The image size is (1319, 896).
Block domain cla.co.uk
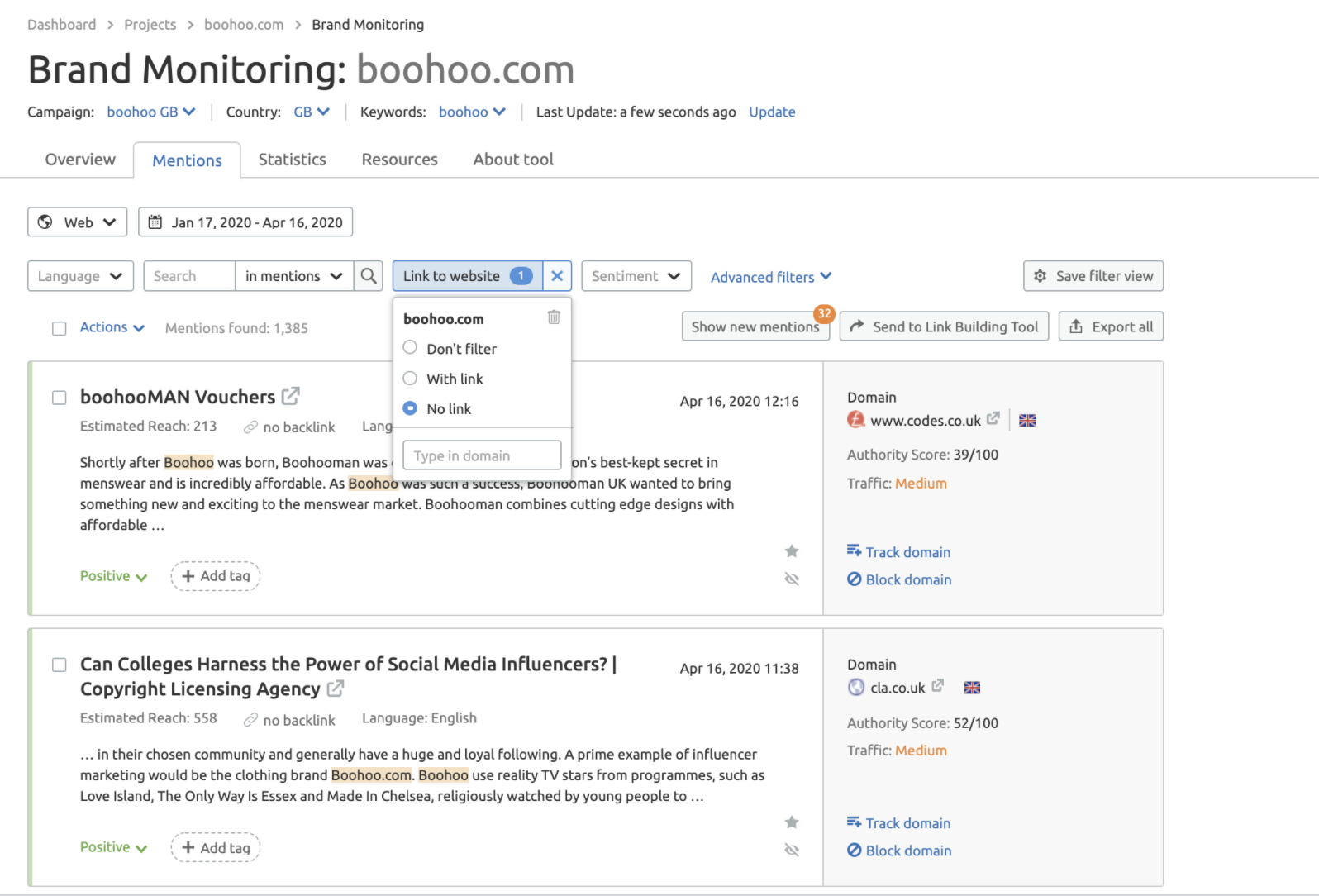(899, 851)
